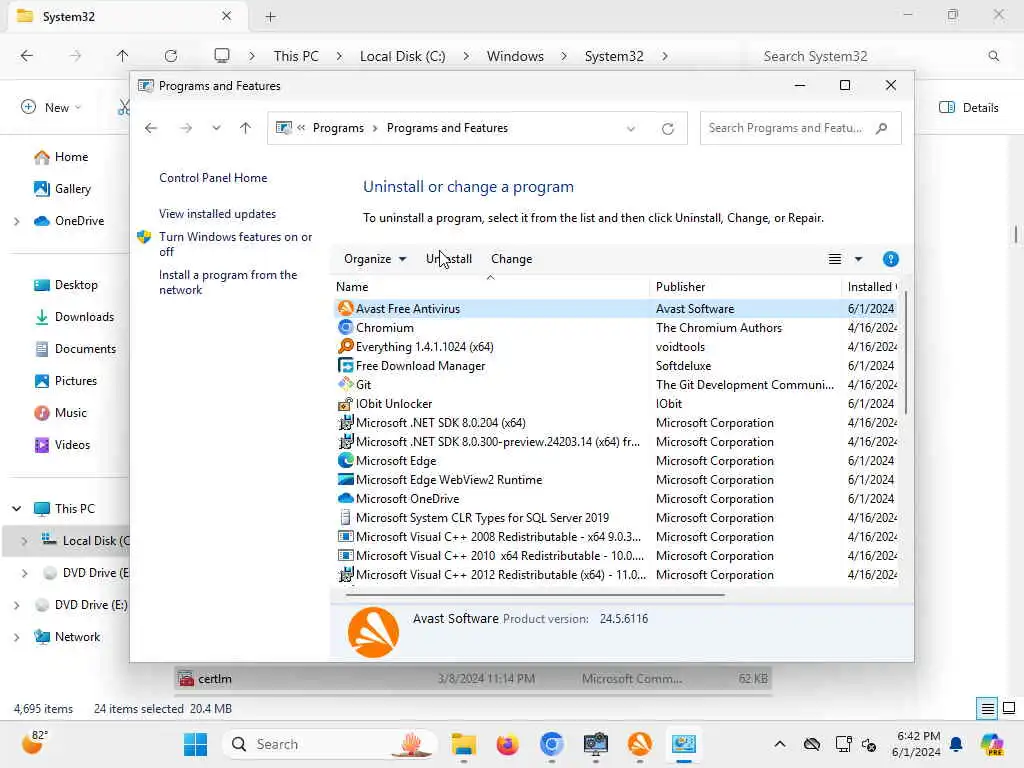Viewport: 1024px width, 768px height.
Task: Click the vertical scrollbar of program list
Action: tap(906, 353)
